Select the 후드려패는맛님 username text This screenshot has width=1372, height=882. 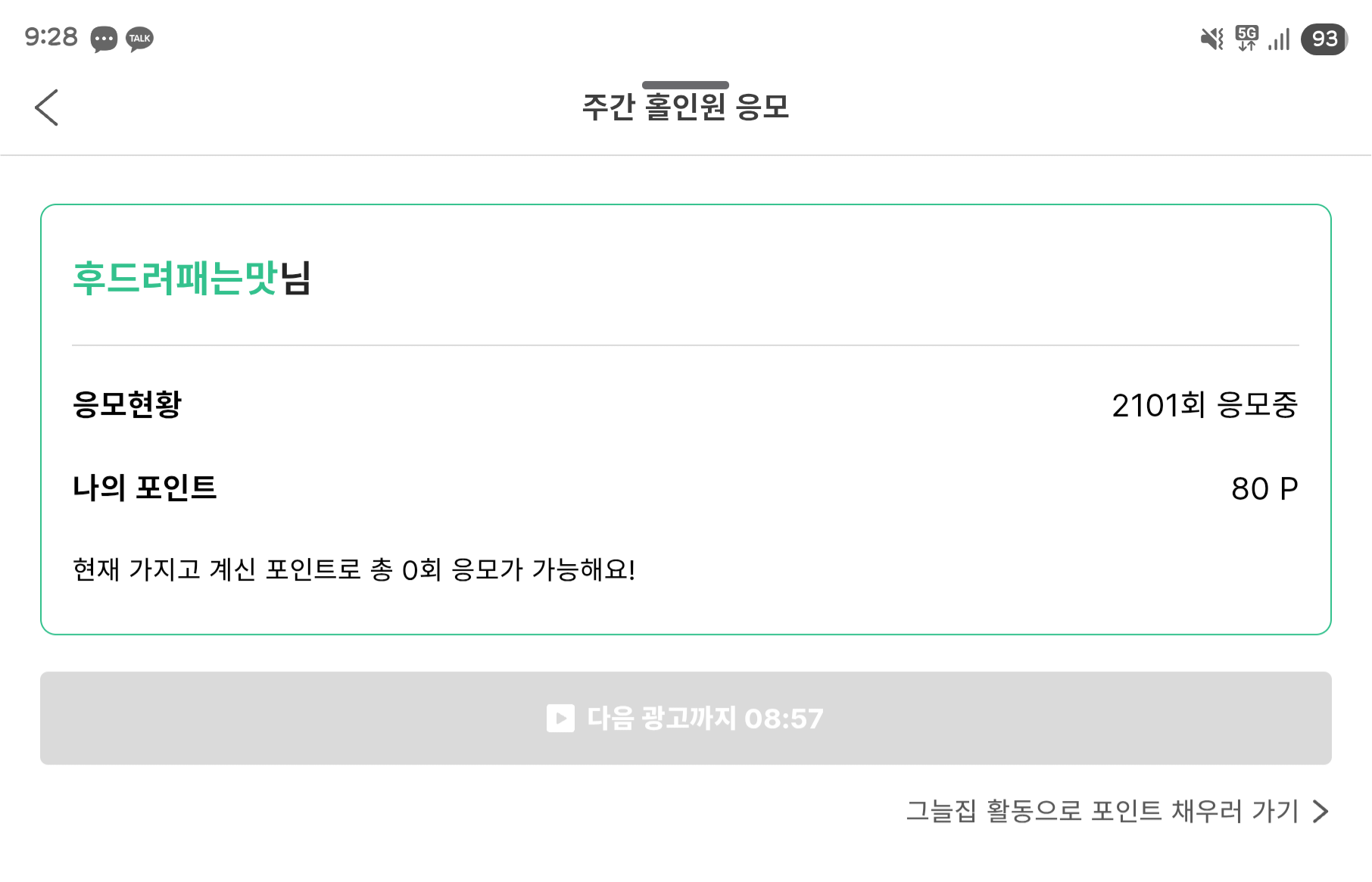point(192,277)
